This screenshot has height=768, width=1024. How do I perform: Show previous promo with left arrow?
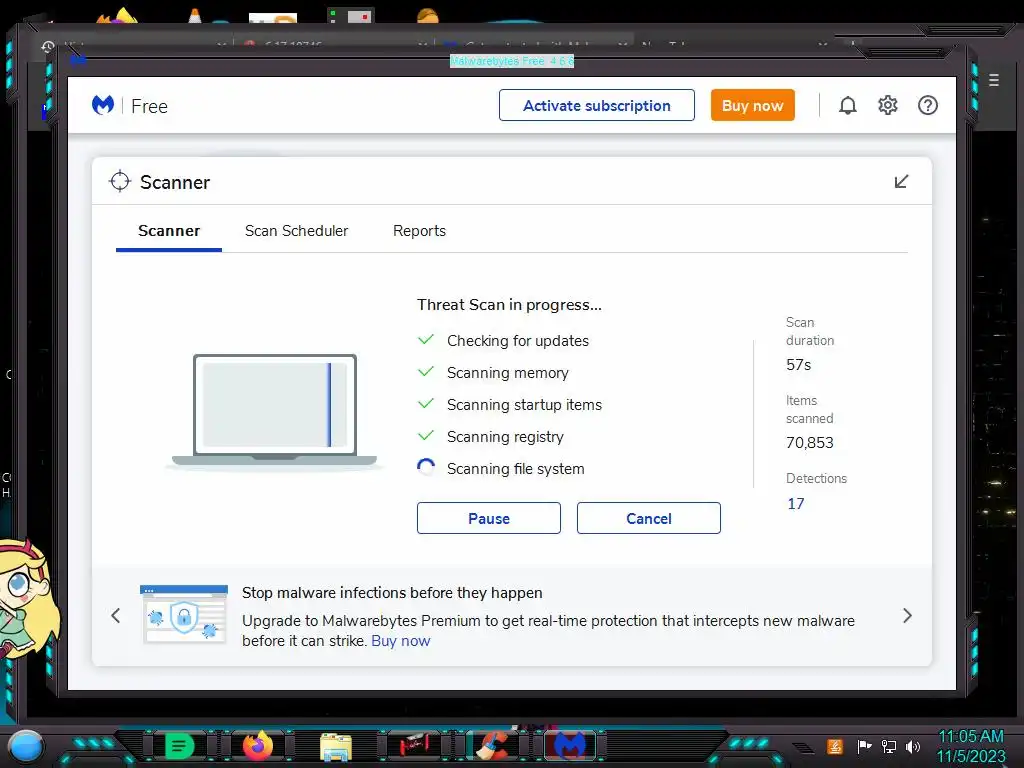click(x=116, y=615)
